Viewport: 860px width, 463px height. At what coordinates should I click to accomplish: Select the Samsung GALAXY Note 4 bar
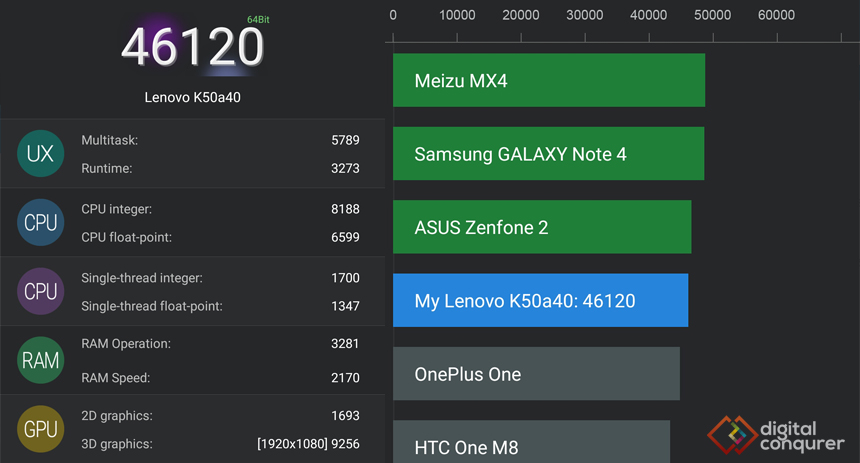(x=548, y=154)
